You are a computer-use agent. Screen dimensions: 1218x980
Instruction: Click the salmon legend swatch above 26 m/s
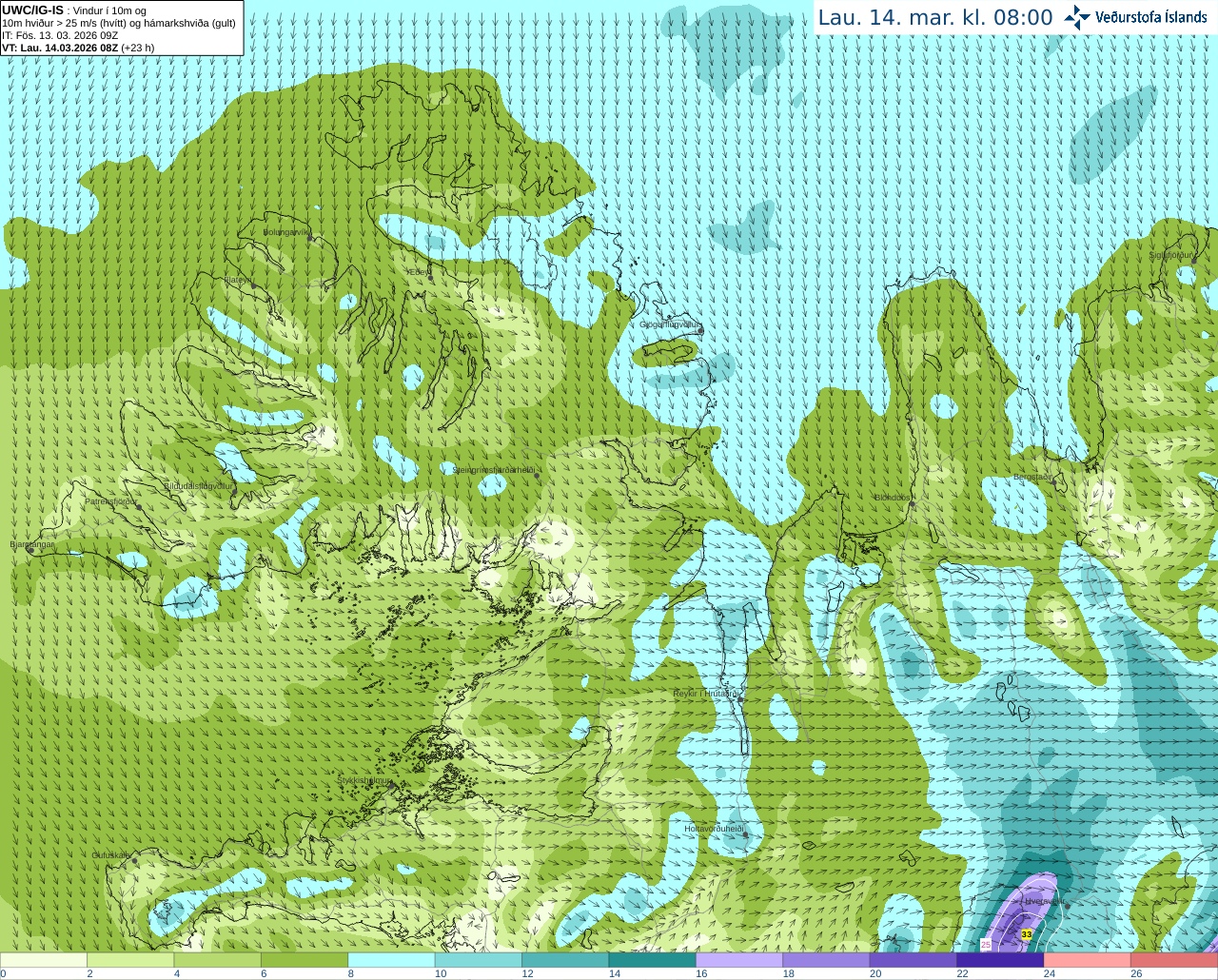(x=1174, y=960)
